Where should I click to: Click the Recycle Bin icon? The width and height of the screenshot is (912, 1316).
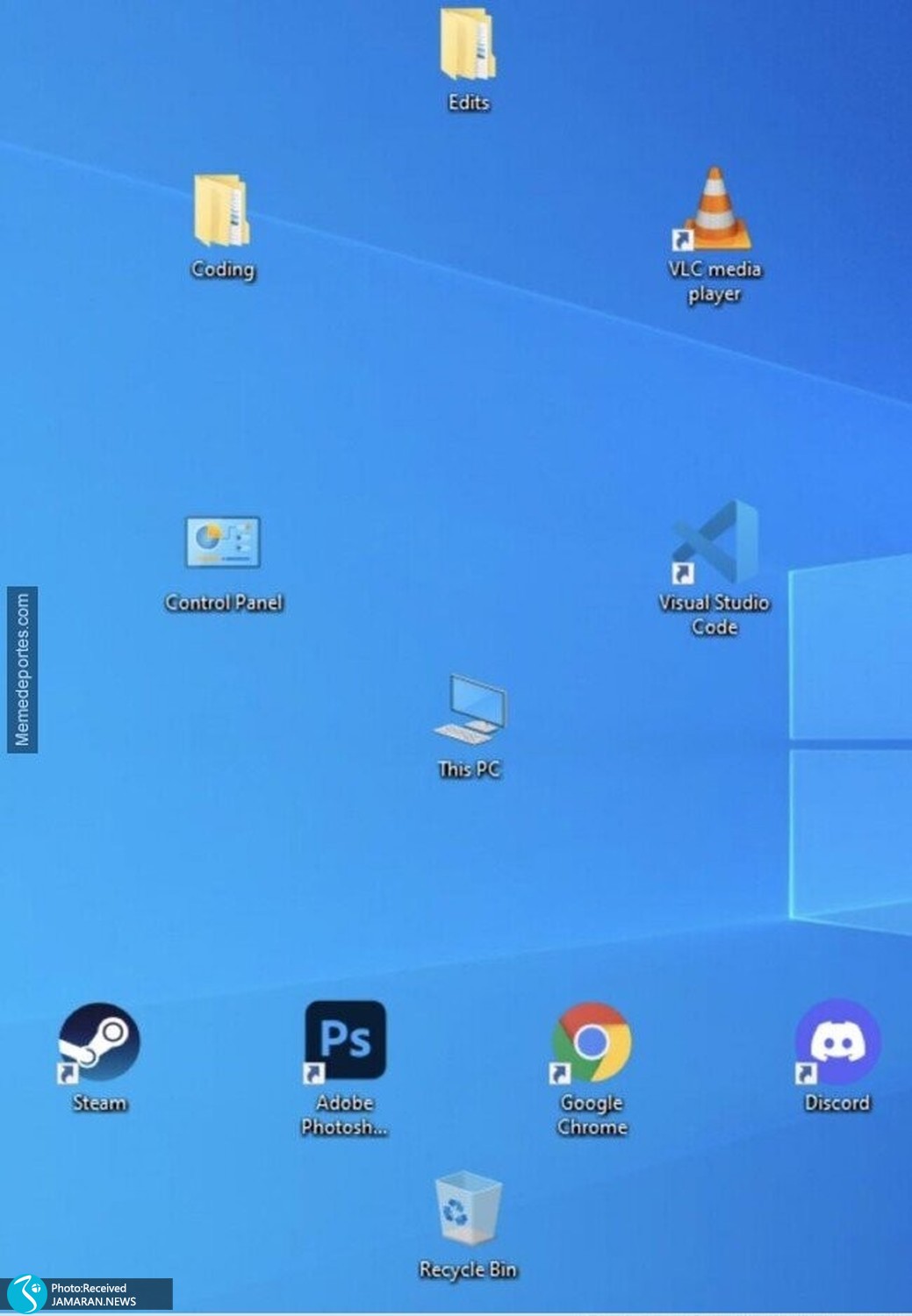pos(468,1209)
